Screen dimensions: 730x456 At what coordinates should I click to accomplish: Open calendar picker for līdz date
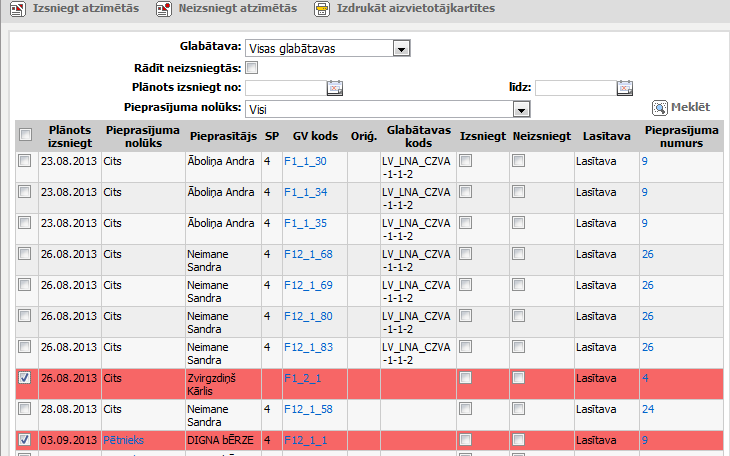(x=625, y=88)
